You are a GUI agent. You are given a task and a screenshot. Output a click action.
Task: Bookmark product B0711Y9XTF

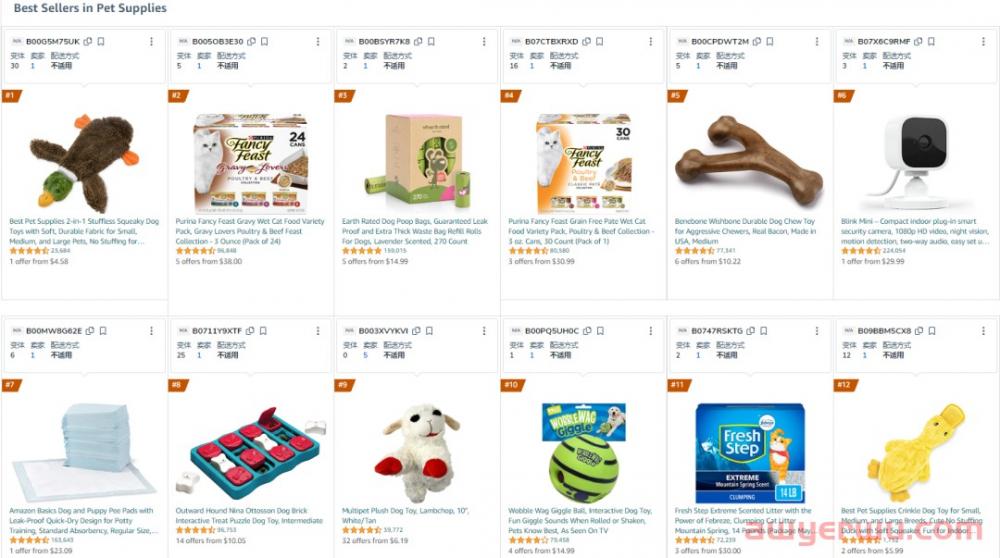pyautogui.click(x=263, y=331)
